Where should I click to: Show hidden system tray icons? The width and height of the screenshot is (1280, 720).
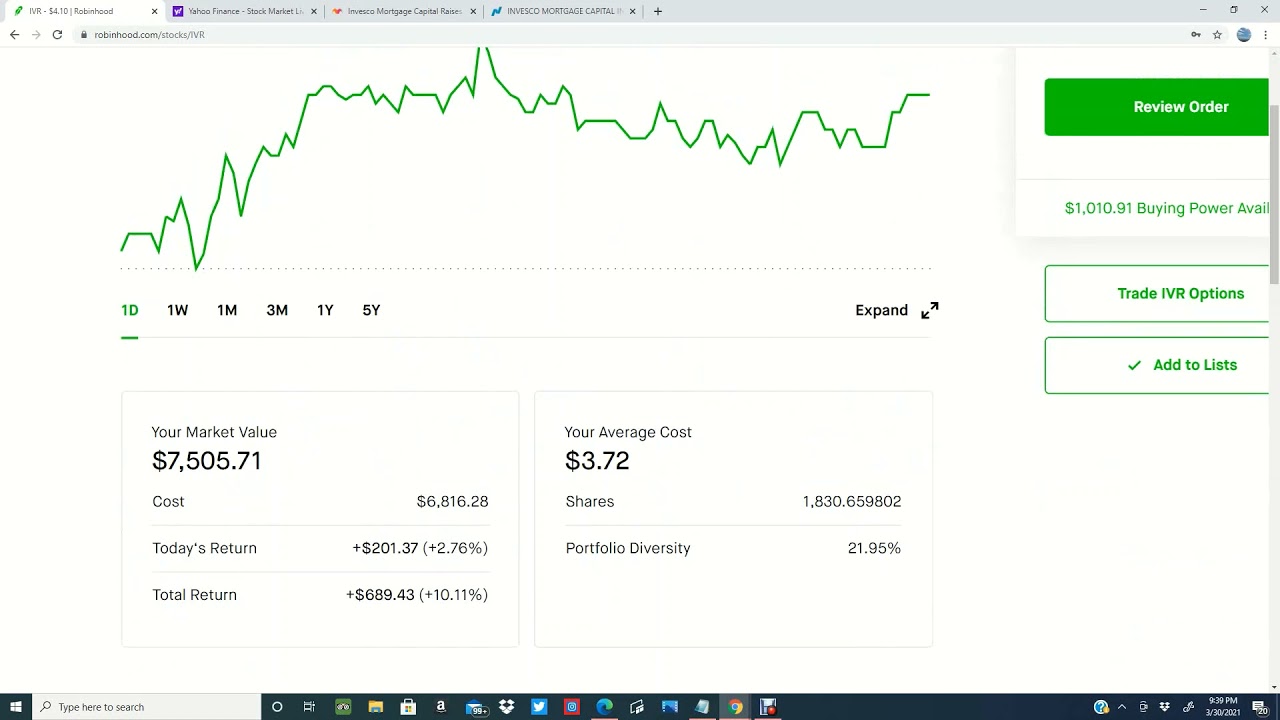click(1122, 707)
